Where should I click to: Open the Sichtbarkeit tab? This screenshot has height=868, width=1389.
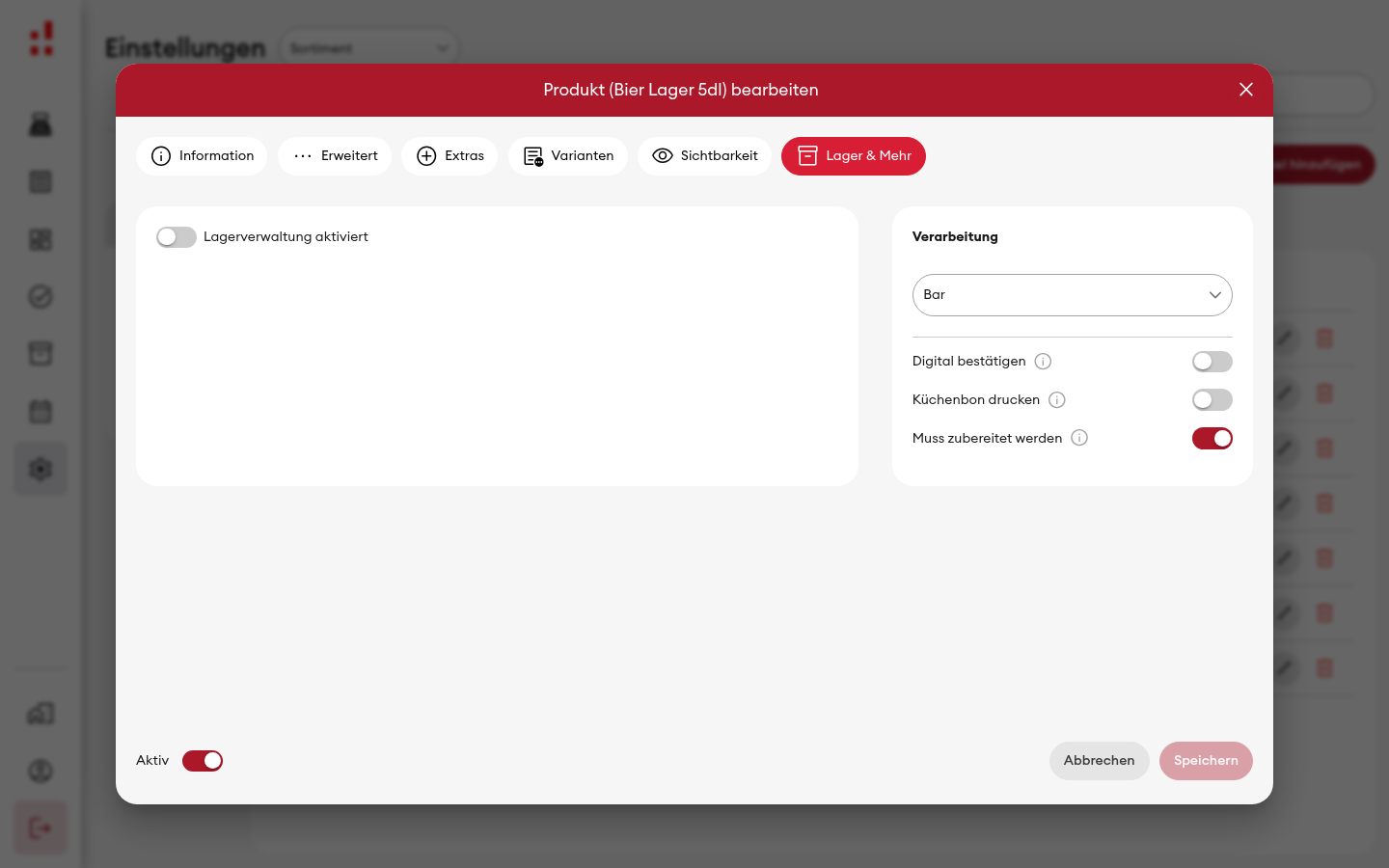click(705, 156)
